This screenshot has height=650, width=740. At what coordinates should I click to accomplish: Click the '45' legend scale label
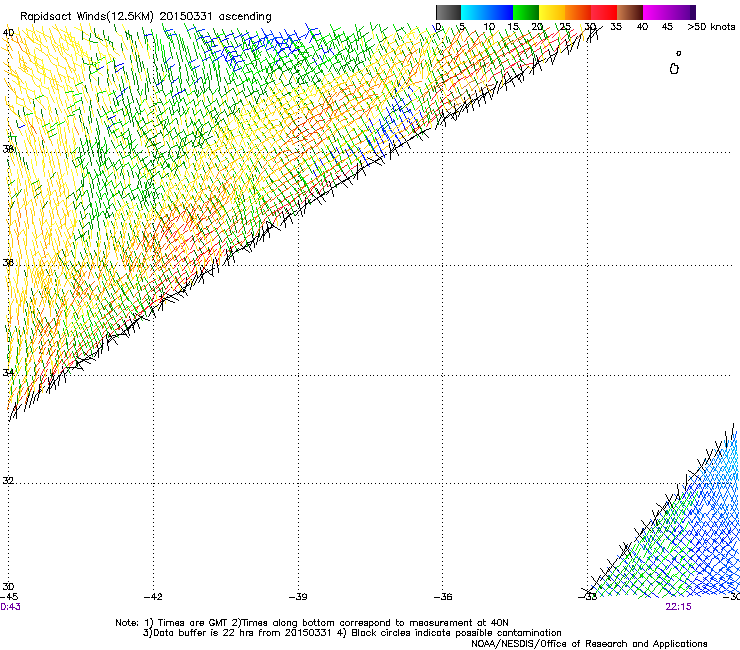[667, 27]
